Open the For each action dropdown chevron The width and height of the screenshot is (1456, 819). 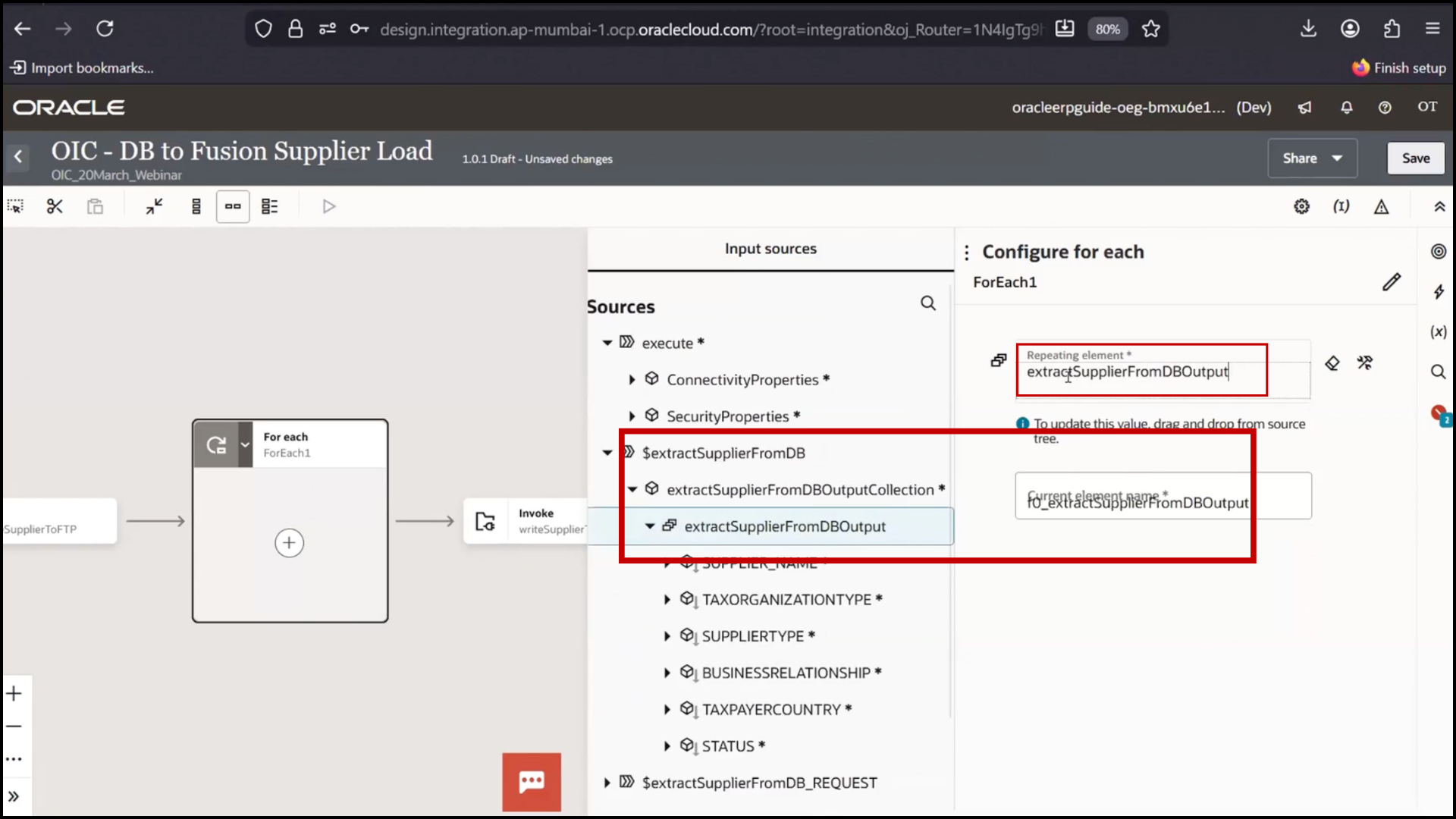coord(245,444)
